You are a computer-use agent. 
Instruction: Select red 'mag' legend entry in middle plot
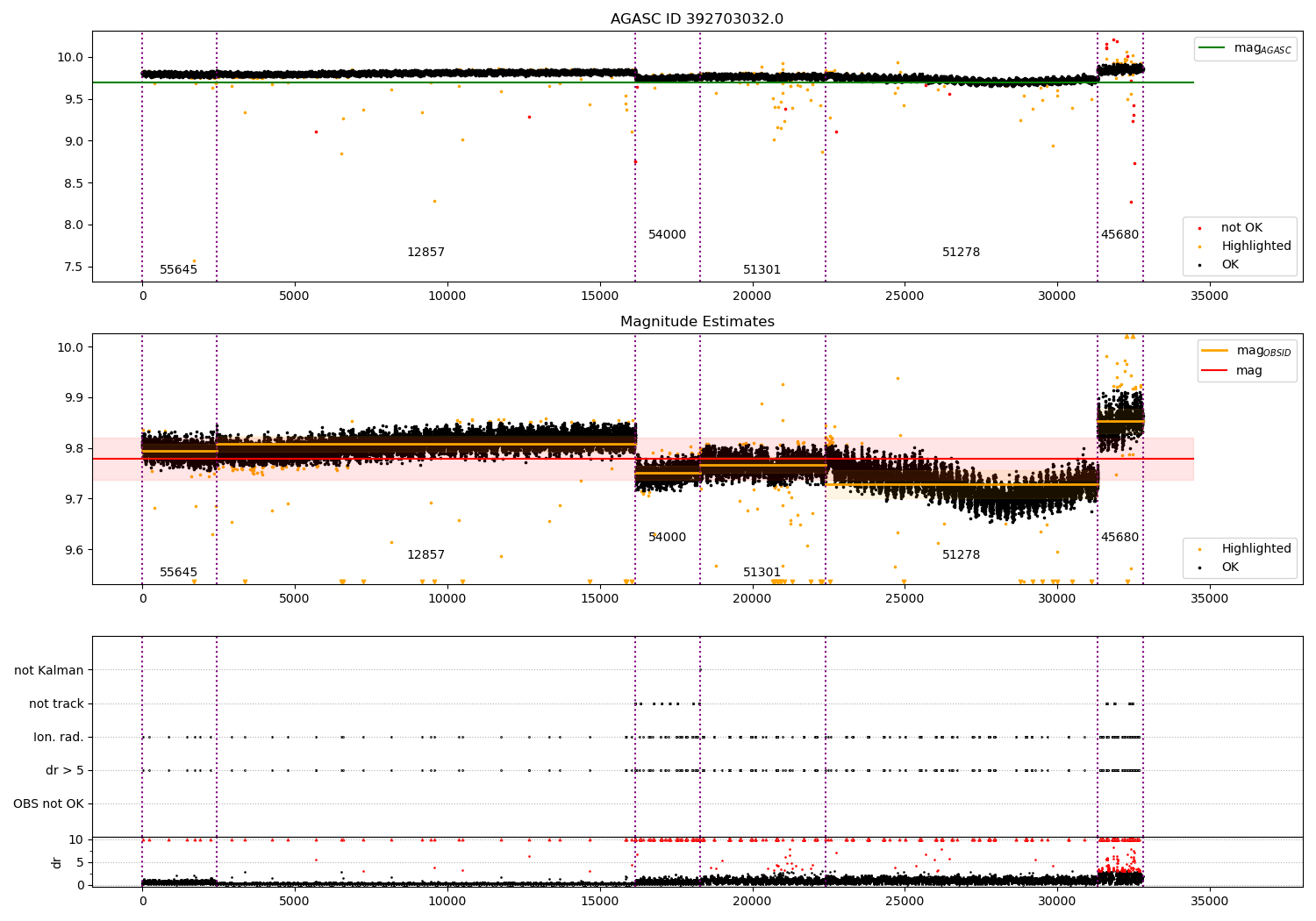1234,371
